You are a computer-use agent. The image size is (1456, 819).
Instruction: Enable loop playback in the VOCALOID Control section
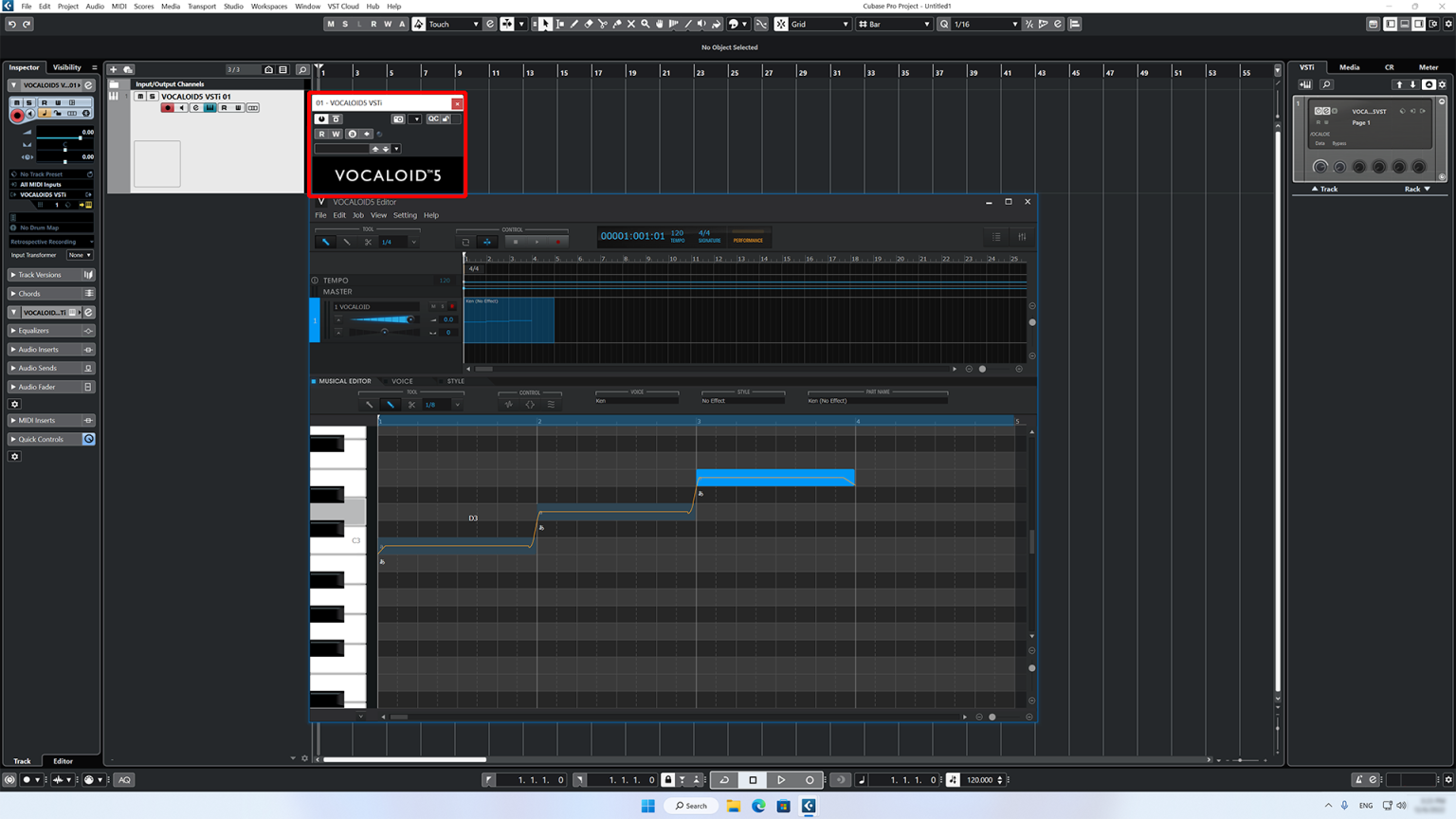pos(464,242)
